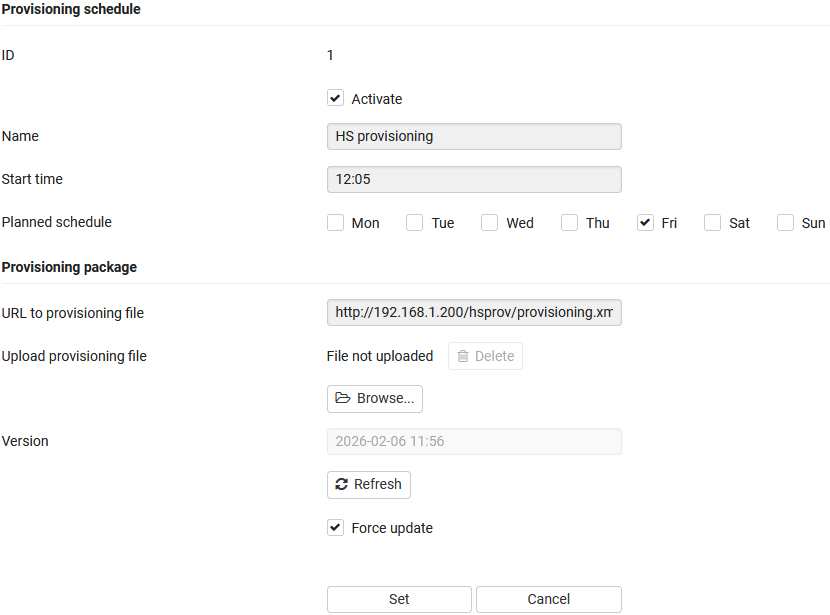The width and height of the screenshot is (830, 615).
Task: Click into the Start time field
Action: (x=474, y=179)
